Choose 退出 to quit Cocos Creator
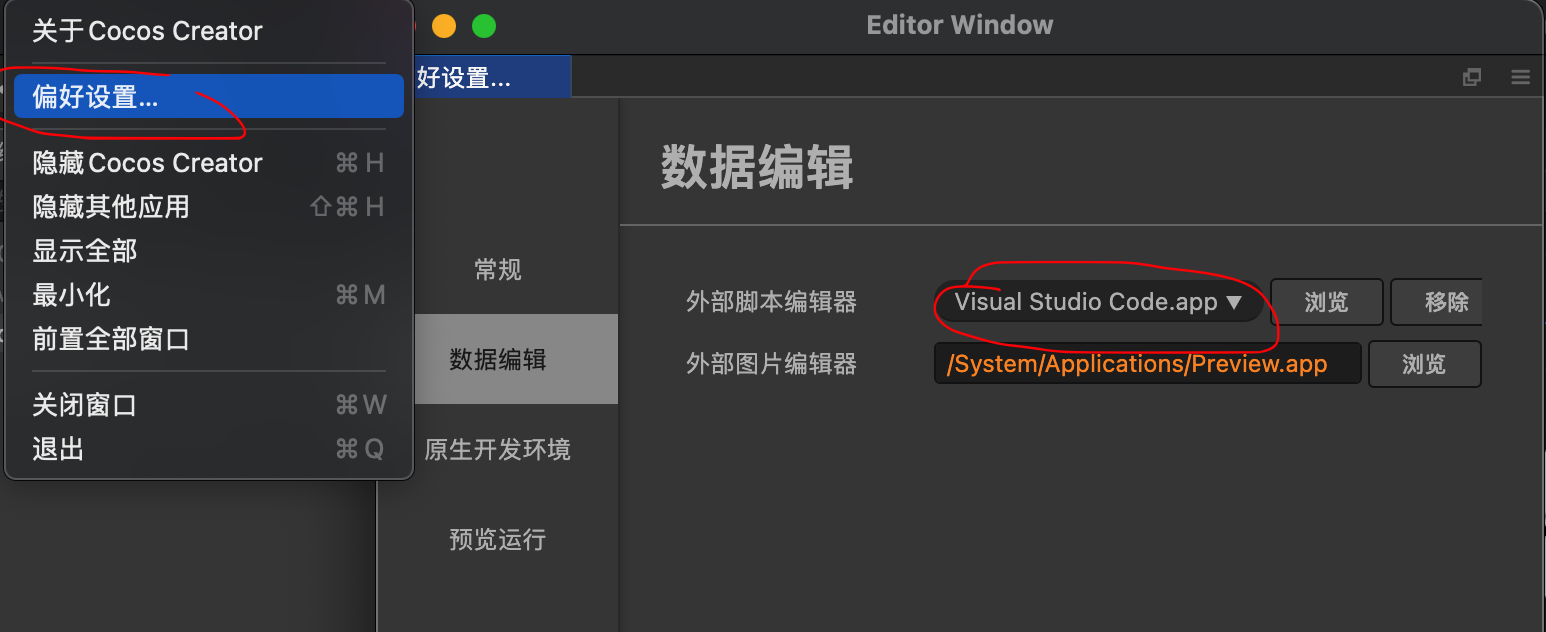 (58, 449)
